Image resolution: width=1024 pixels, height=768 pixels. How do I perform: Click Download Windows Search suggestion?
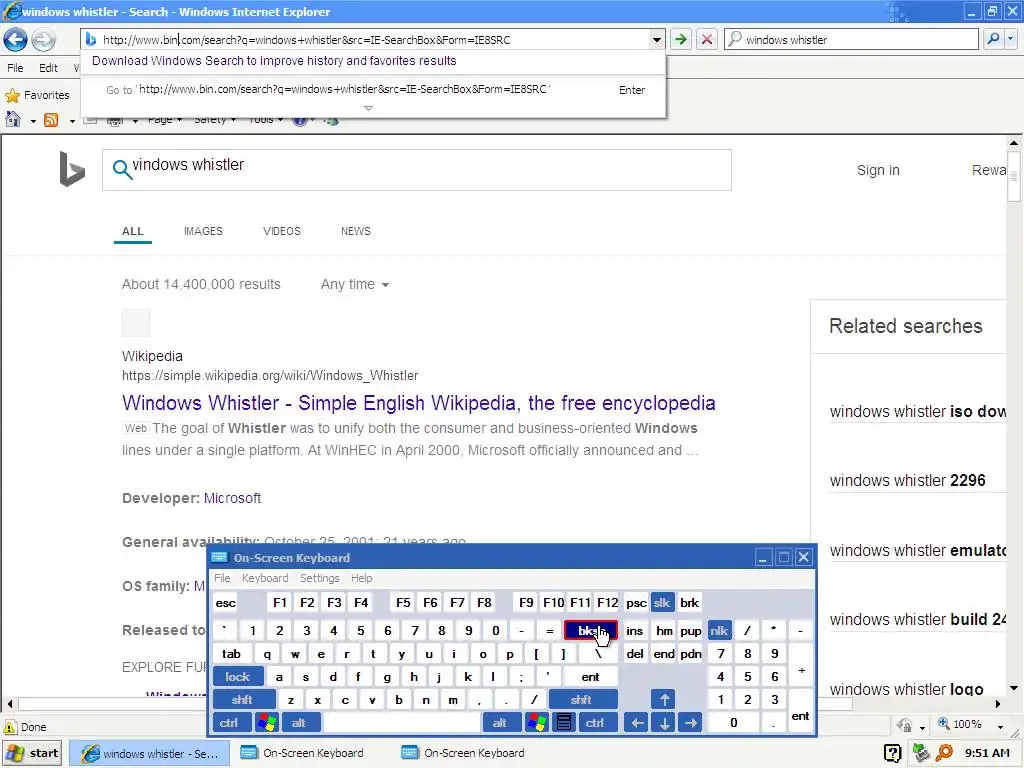tap(274, 61)
